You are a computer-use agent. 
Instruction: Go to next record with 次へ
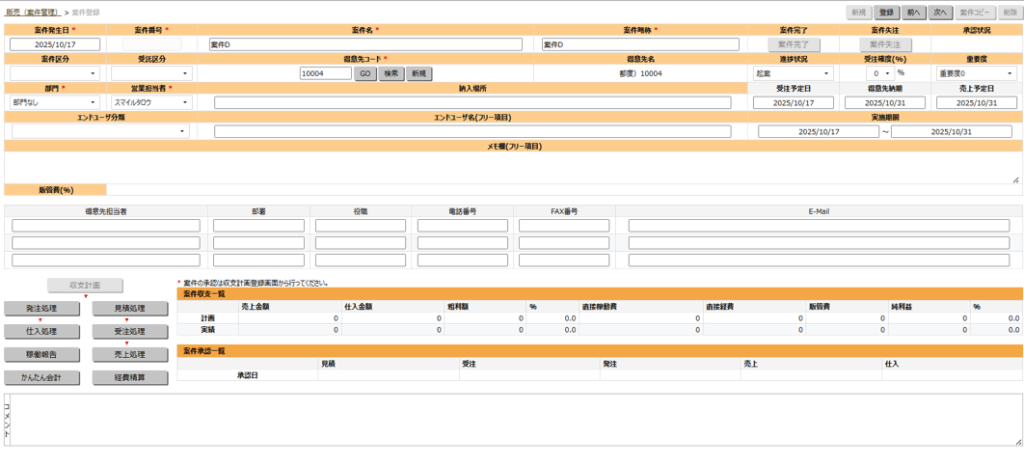(939, 12)
